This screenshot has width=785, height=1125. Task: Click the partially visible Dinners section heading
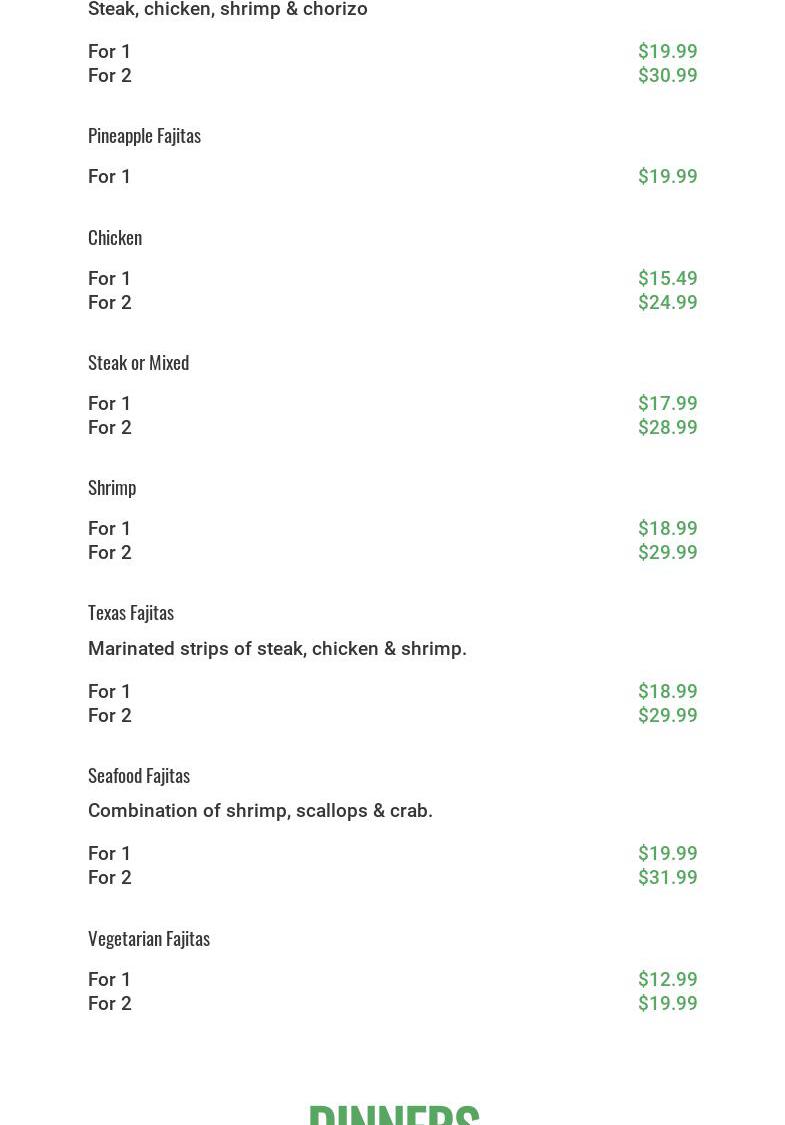(x=393, y=1112)
